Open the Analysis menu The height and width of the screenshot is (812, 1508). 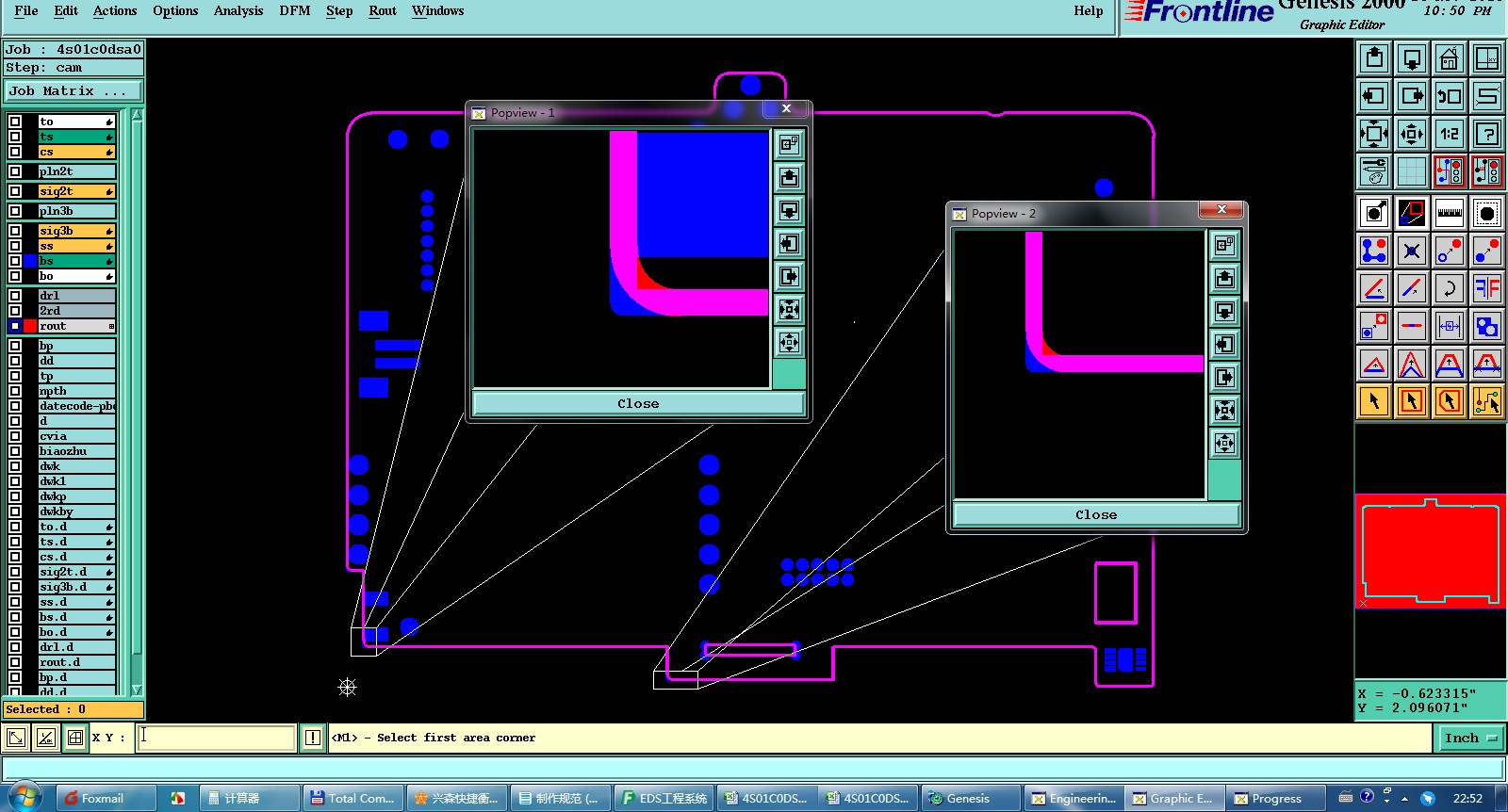pyautogui.click(x=238, y=10)
